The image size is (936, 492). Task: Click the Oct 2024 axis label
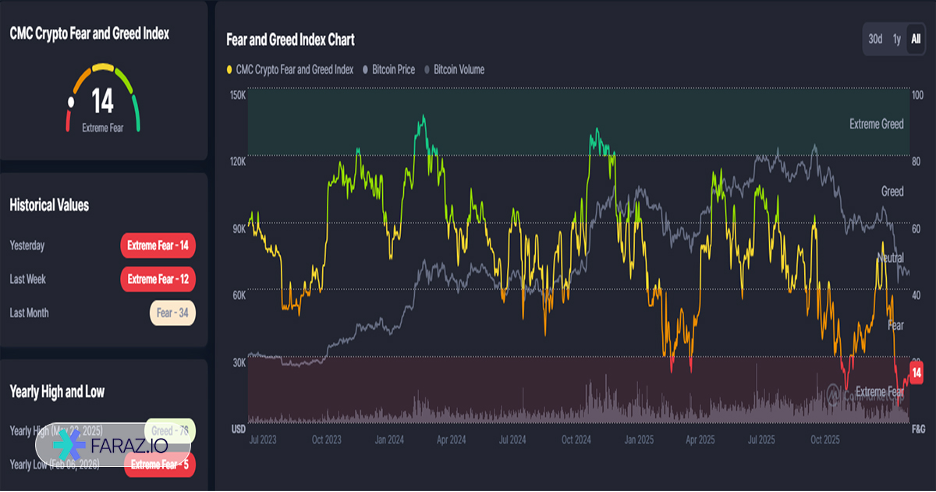point(576,440)
